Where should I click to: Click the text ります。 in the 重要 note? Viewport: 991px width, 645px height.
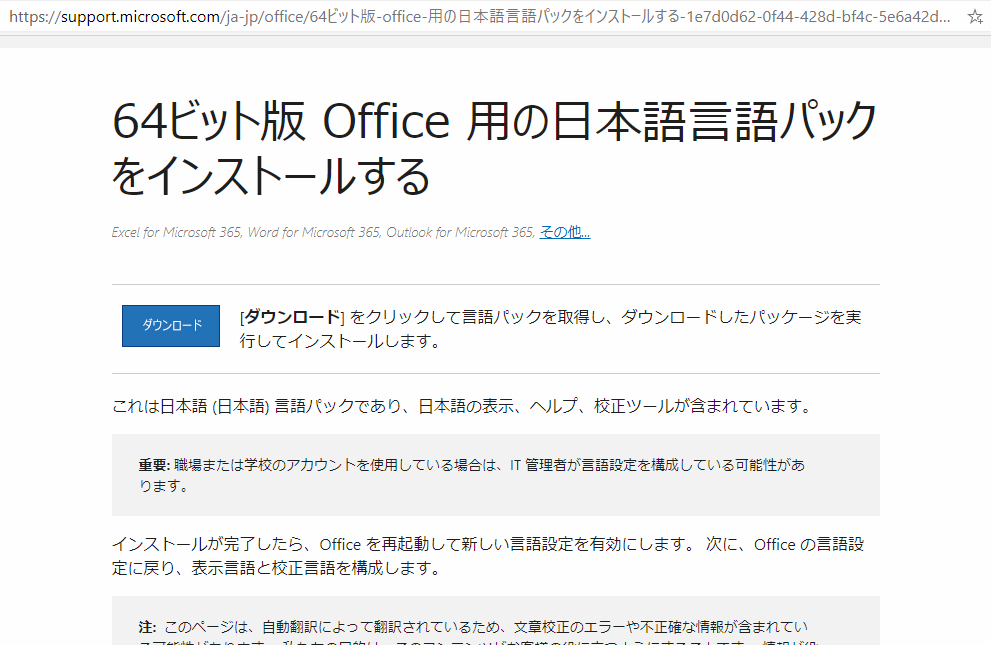(x=163, y=486)
